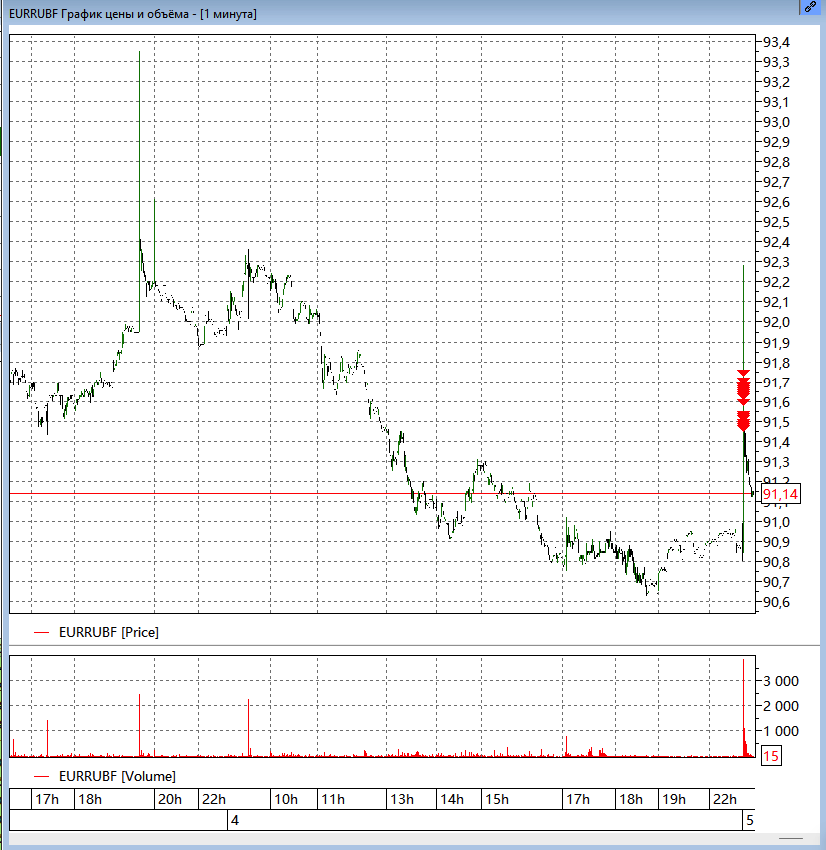Click the 10h label on time axis
Viewport: 826px width, 850px height.
pyautogui.click(x=285, y=799)
